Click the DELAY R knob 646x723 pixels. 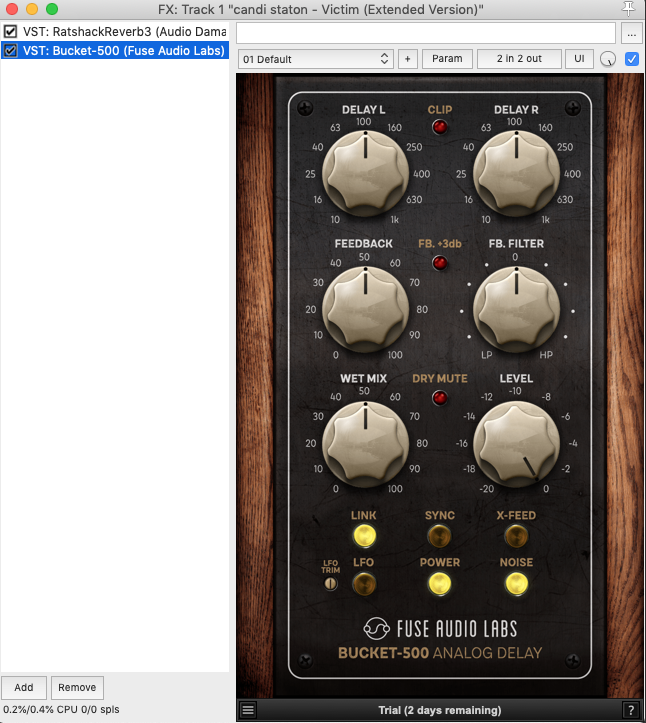(516, 173)
